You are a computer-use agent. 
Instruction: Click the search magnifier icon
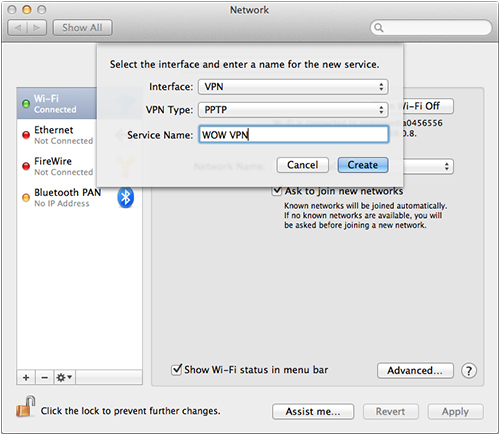tap(379, 27)
